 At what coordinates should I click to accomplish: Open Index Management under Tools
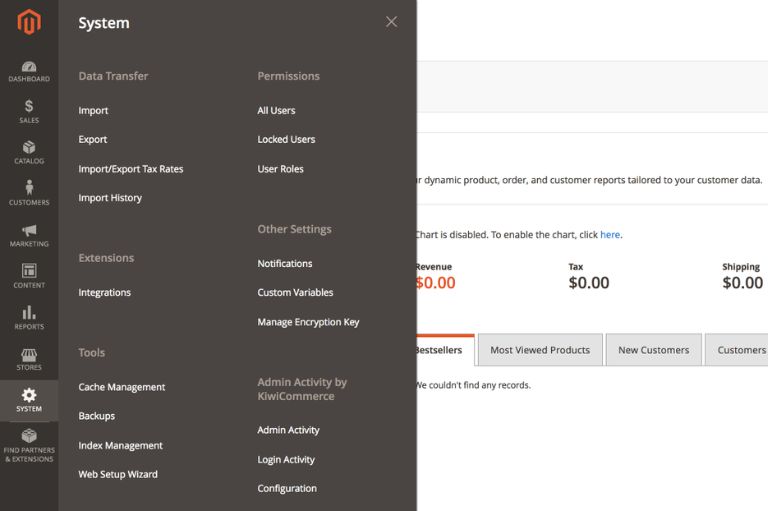tap(120, 446)
